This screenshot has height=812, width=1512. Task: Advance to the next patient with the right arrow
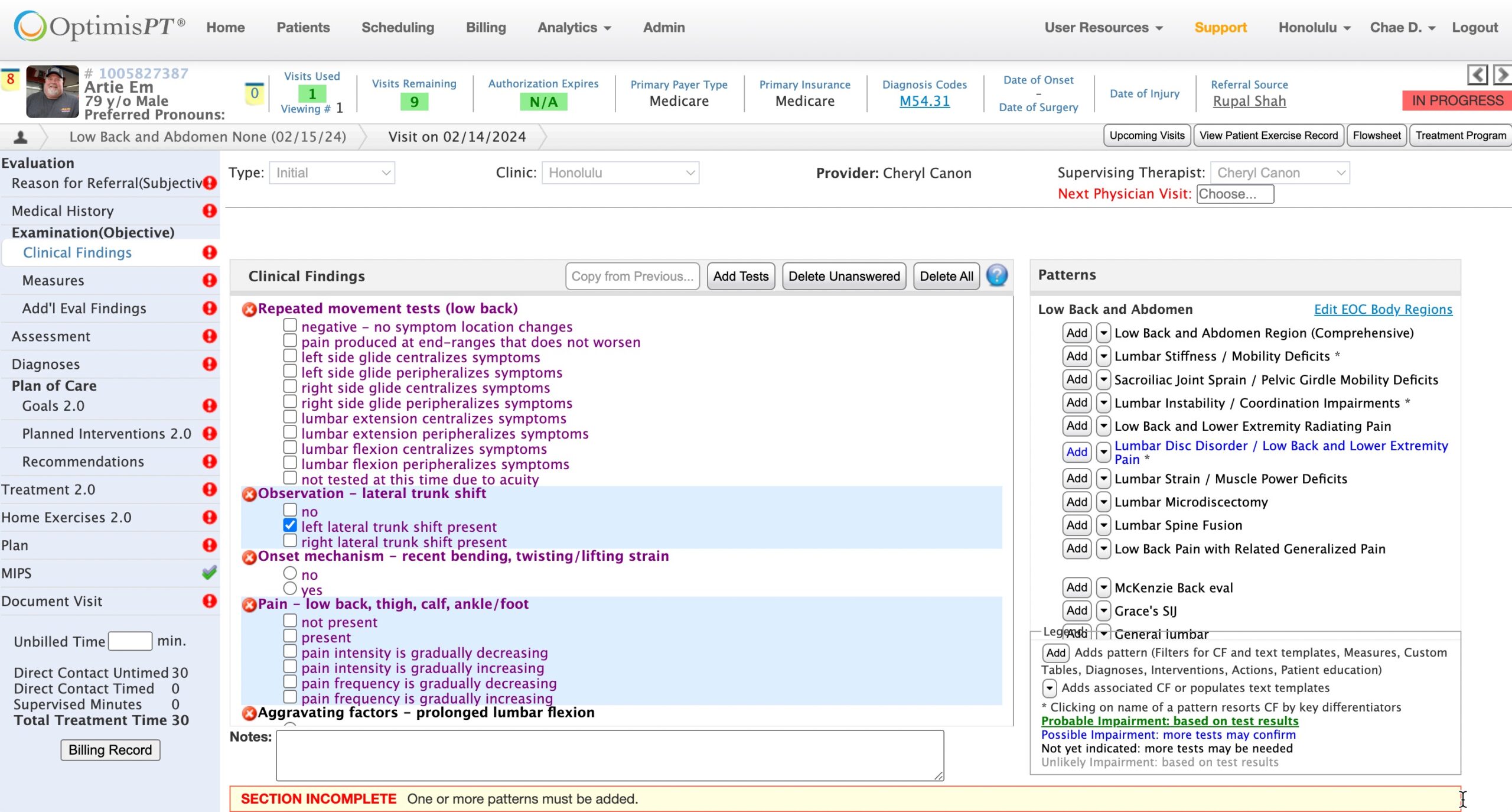click(1502, 75)
